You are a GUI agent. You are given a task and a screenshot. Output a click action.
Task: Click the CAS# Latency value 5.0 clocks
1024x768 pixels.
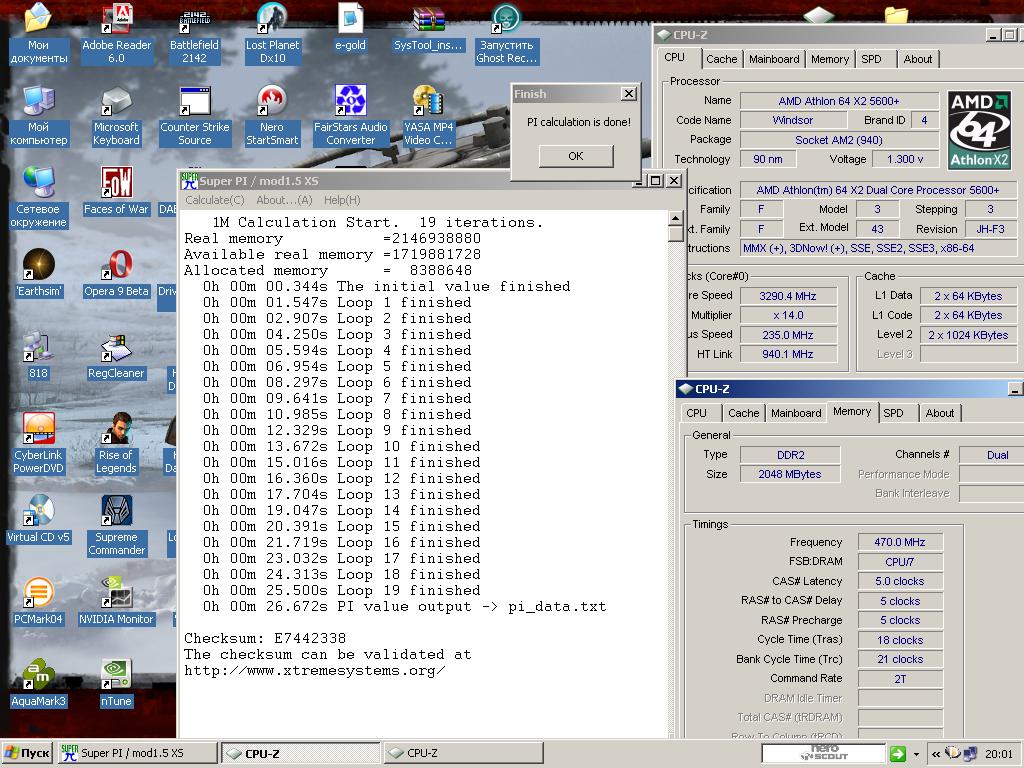pos(900,581)
